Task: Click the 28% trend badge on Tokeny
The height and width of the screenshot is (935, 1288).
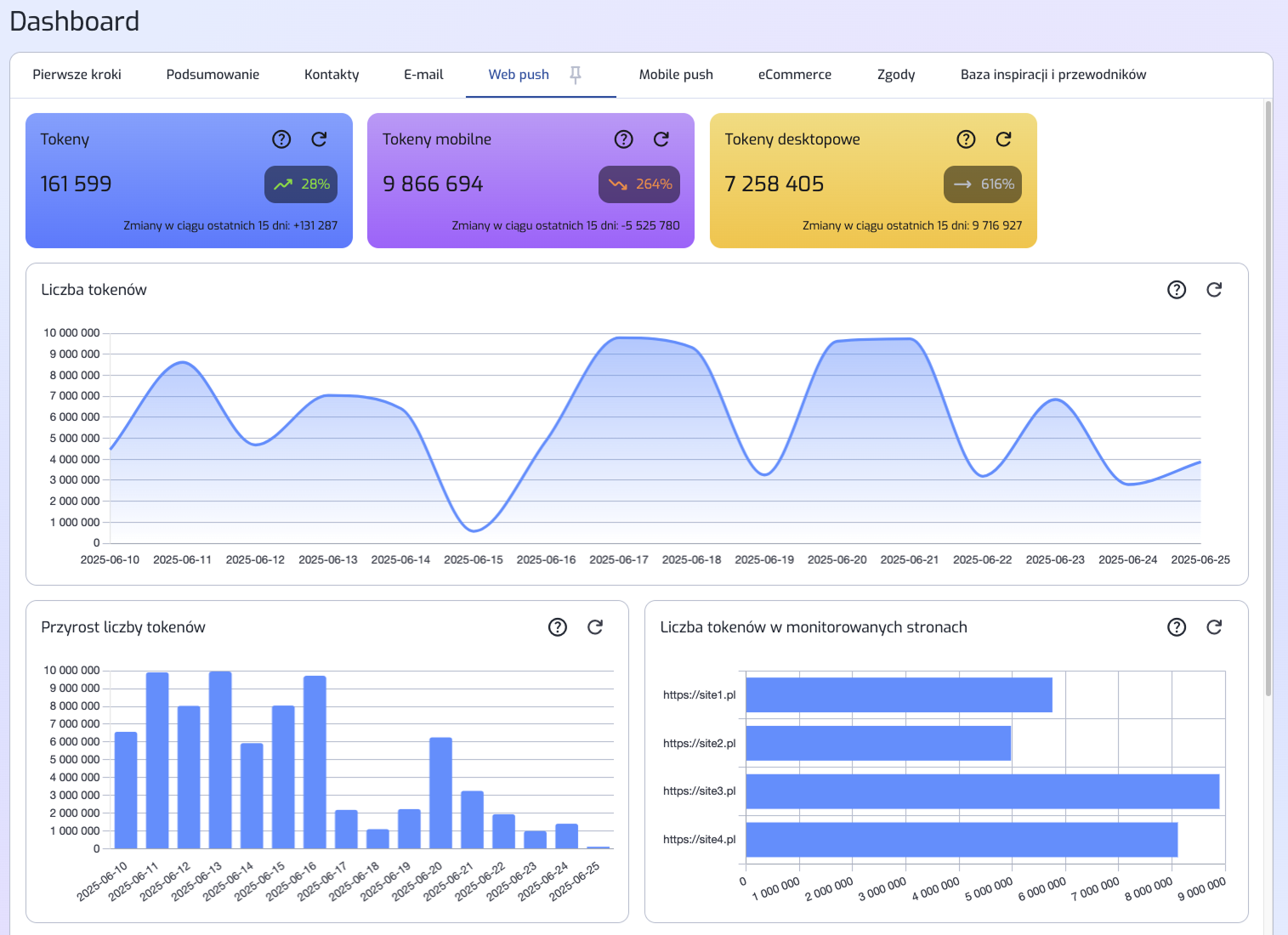Action: coord(301,184)
